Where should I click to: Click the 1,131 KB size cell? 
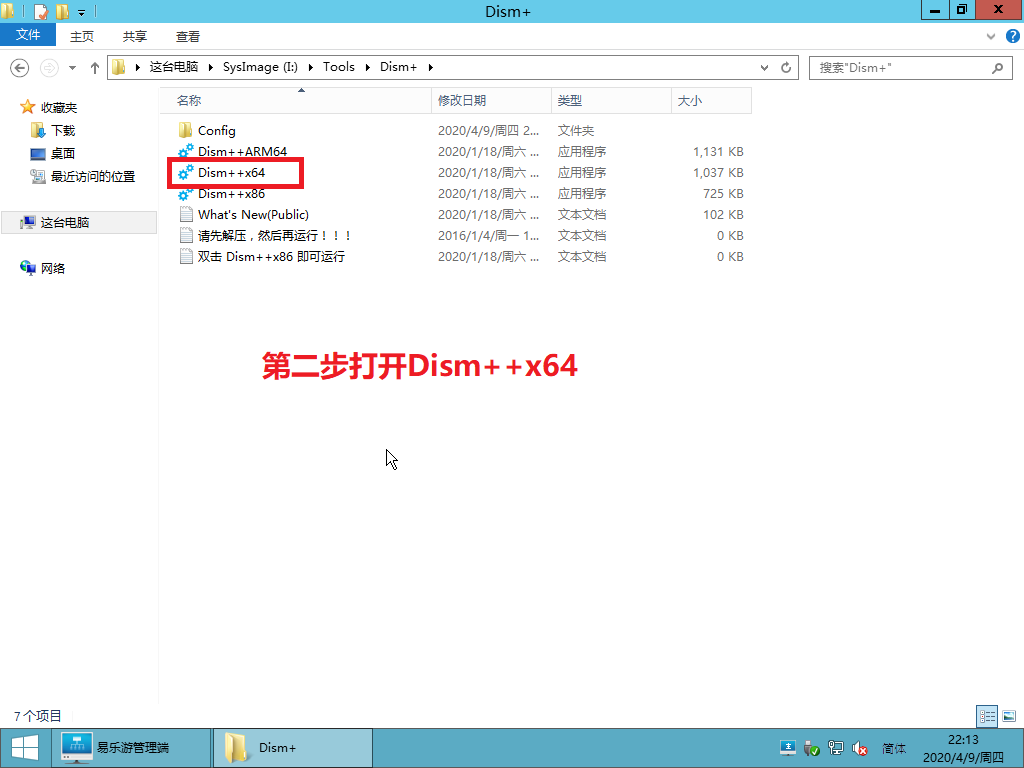click(718, 151)
